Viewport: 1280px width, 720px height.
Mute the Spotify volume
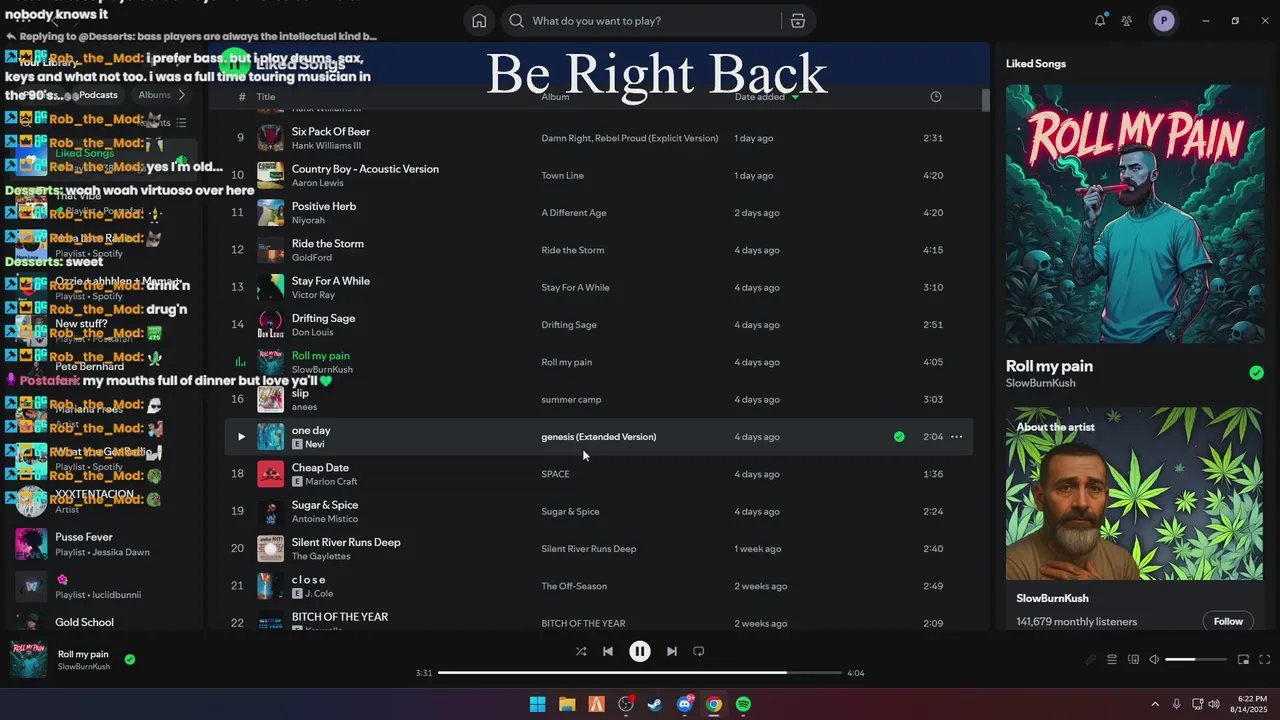click(x=1154, y=660)
